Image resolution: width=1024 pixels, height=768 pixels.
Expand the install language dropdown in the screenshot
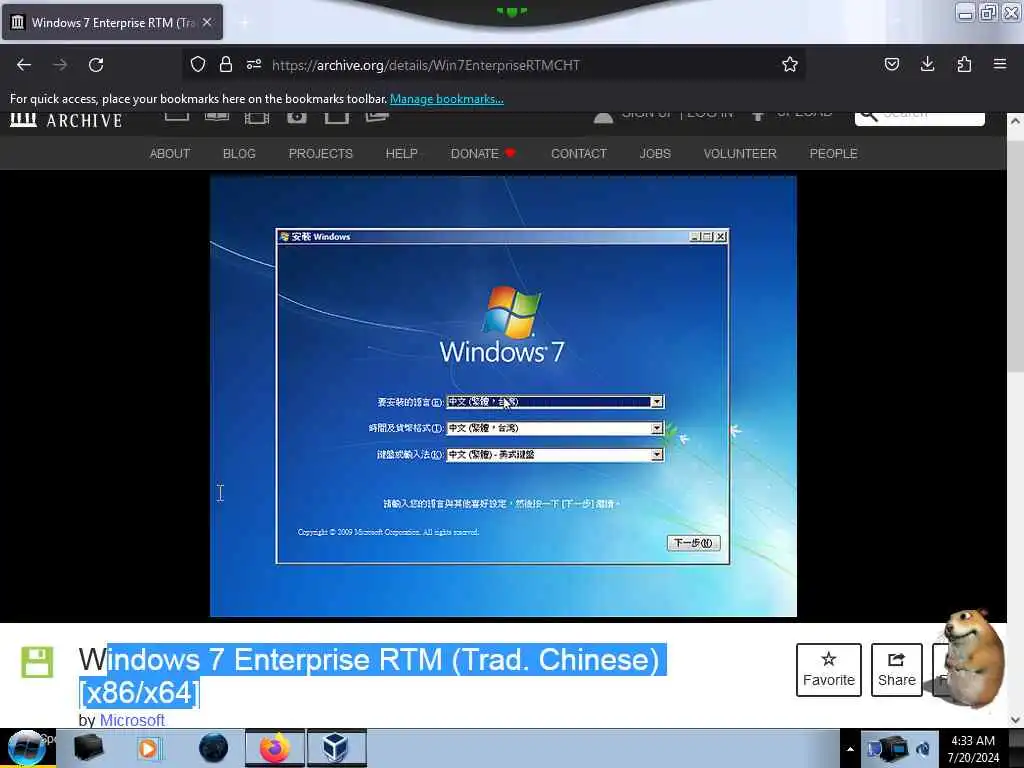coord(656,402)
